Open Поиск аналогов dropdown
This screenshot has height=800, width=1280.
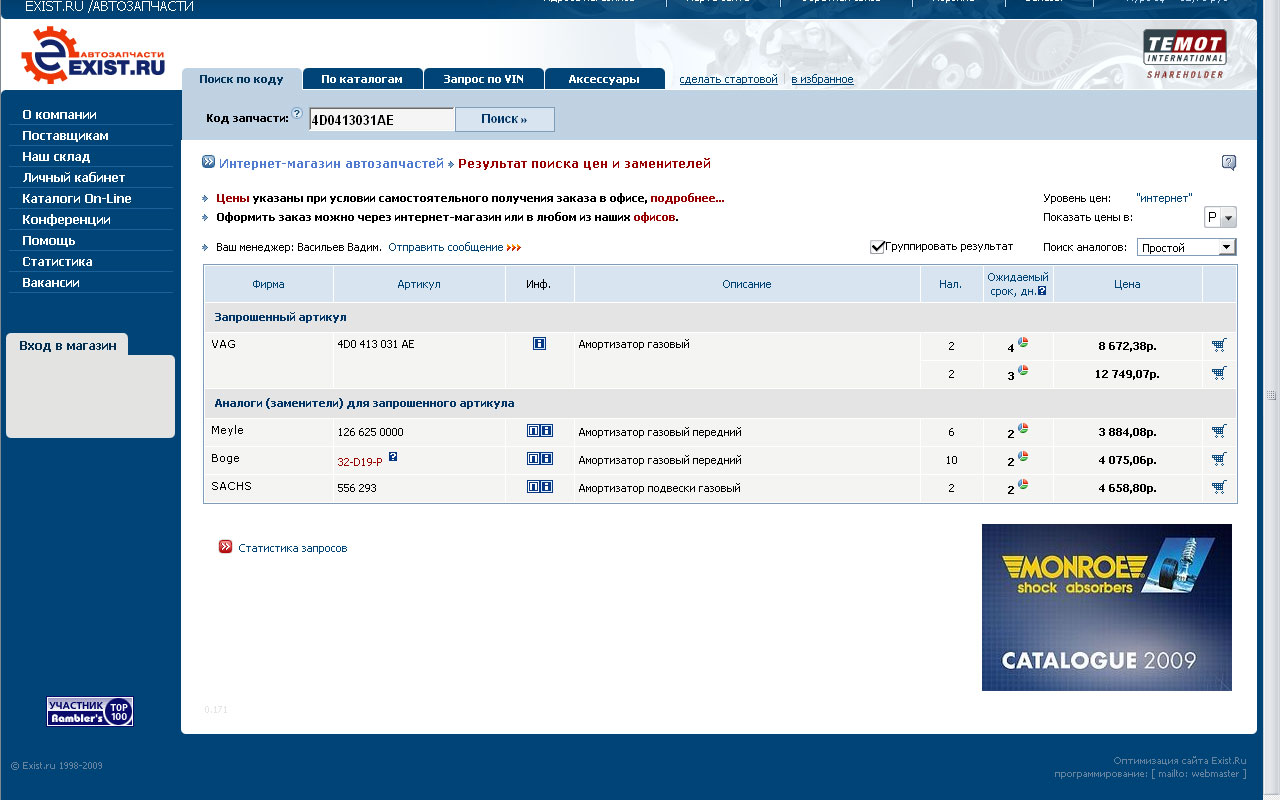(1186, 247)
